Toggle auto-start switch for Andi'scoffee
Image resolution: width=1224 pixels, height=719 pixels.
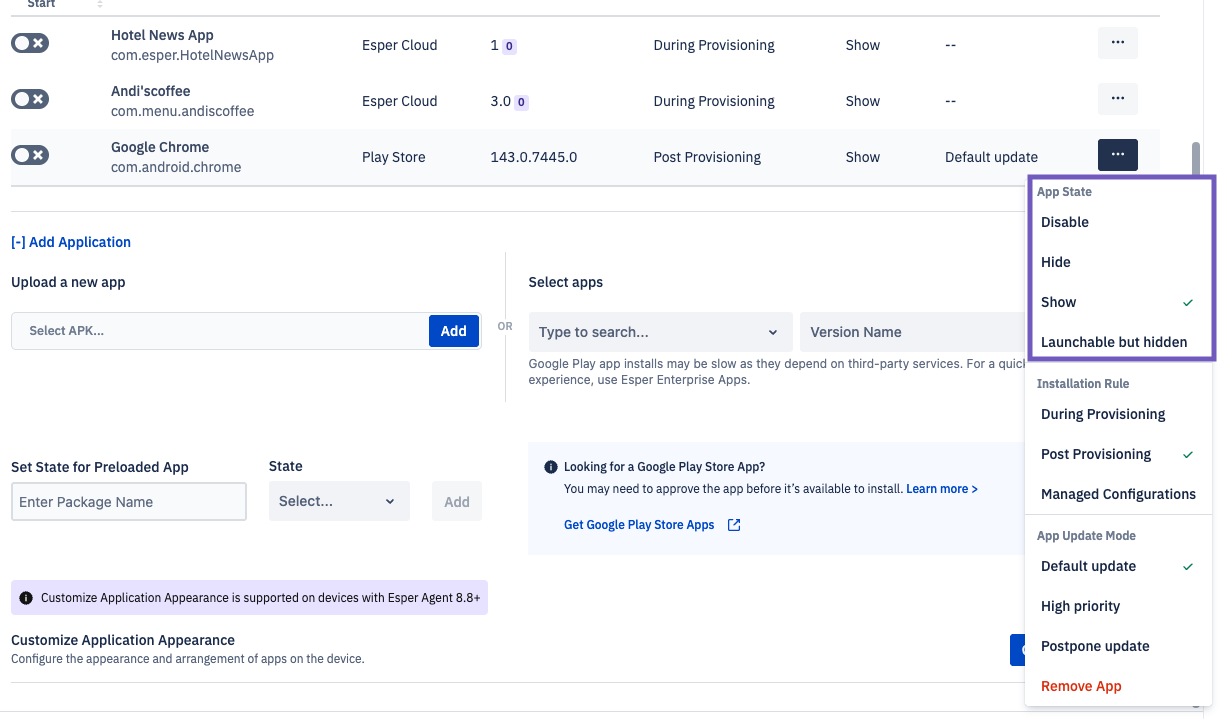tap(30, 99)
